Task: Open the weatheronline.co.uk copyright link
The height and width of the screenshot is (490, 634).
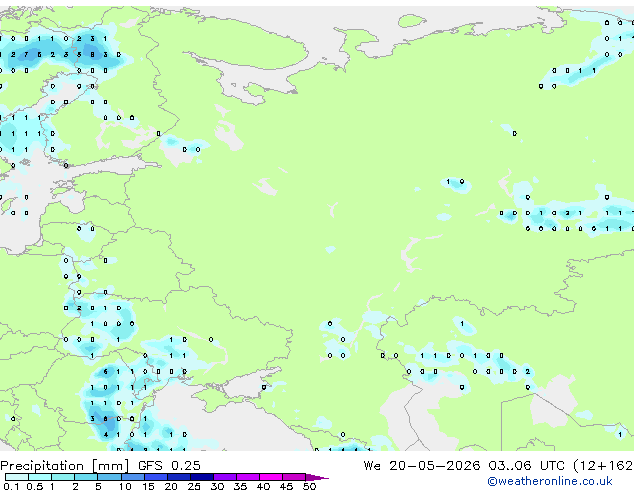Action: tap(550, 481)
